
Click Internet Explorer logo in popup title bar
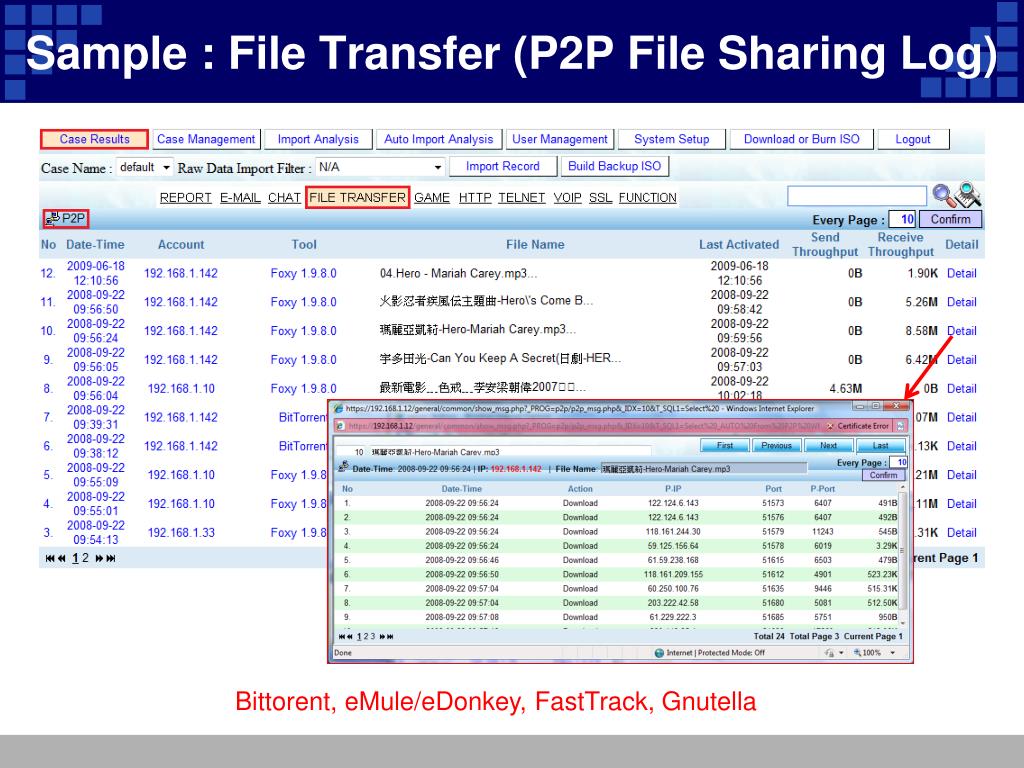[339, 409]
